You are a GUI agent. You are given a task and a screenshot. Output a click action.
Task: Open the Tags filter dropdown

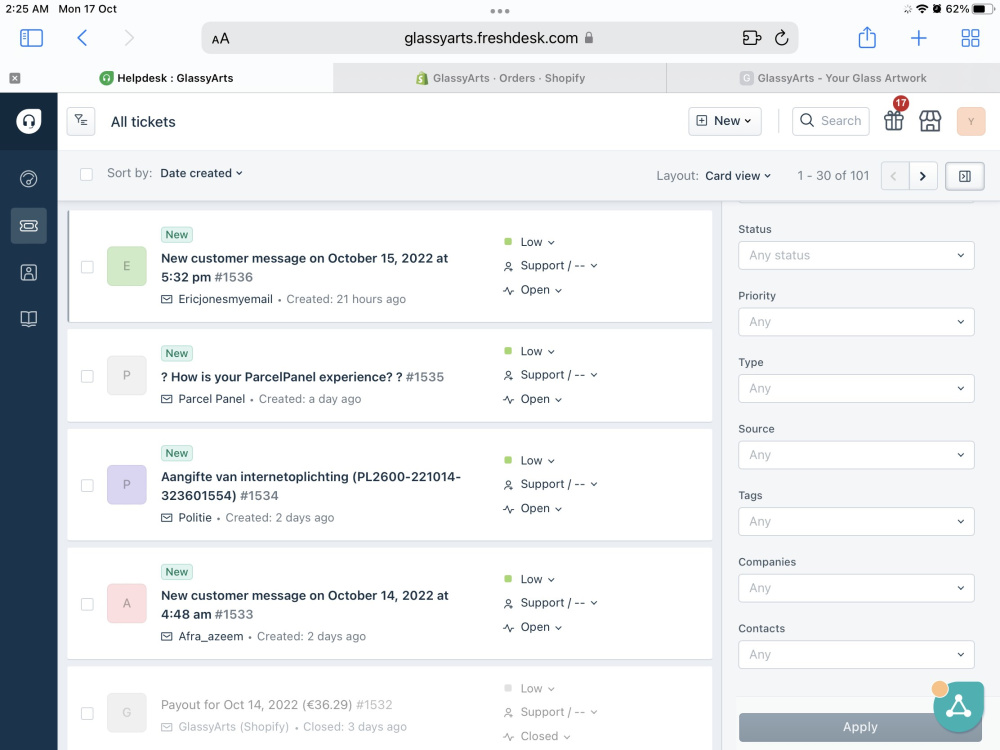click(x=856, y=521)
